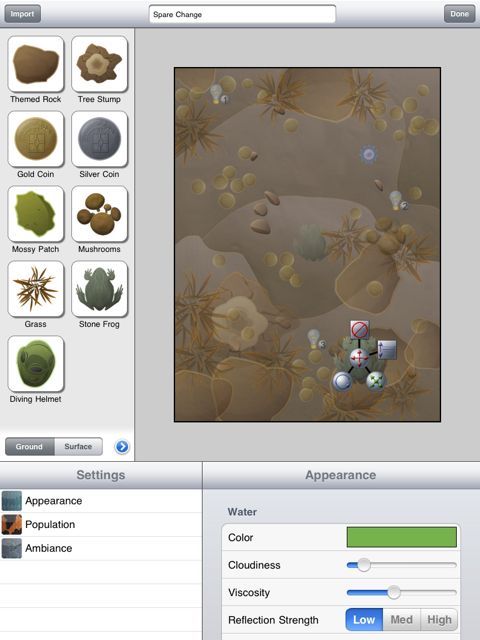
Task: Set Reflection Strength to Low
Action: click(x=364, y=620)
